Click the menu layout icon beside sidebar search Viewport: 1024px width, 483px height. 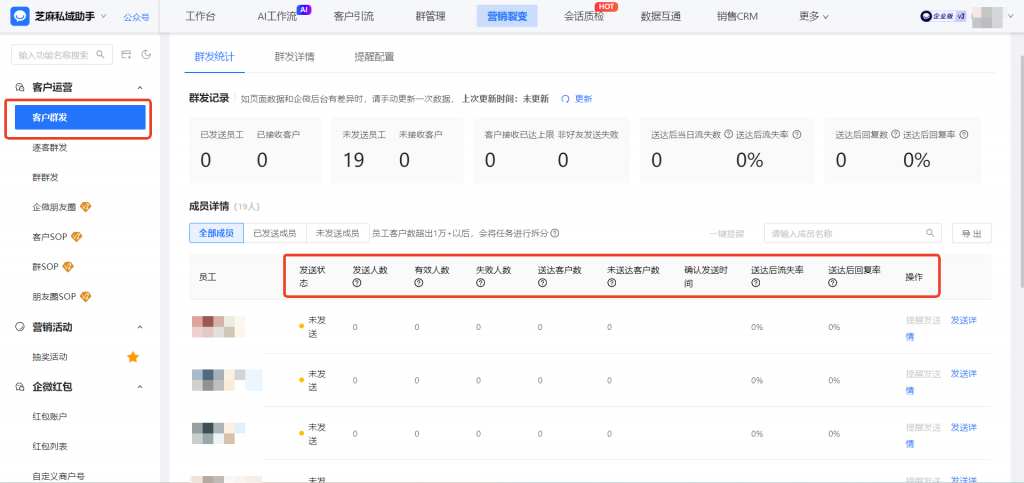127,55
